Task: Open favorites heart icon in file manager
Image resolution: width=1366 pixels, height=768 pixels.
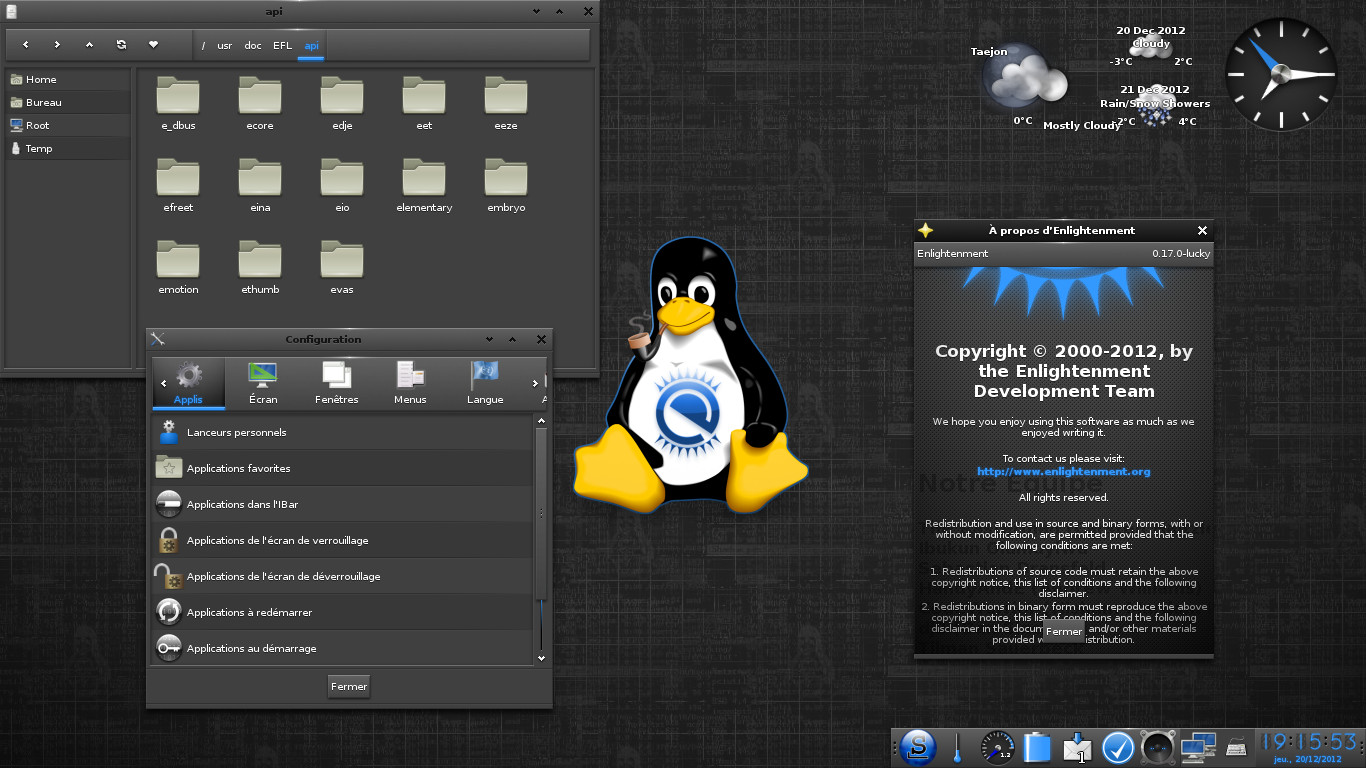Action: [153, 45]
